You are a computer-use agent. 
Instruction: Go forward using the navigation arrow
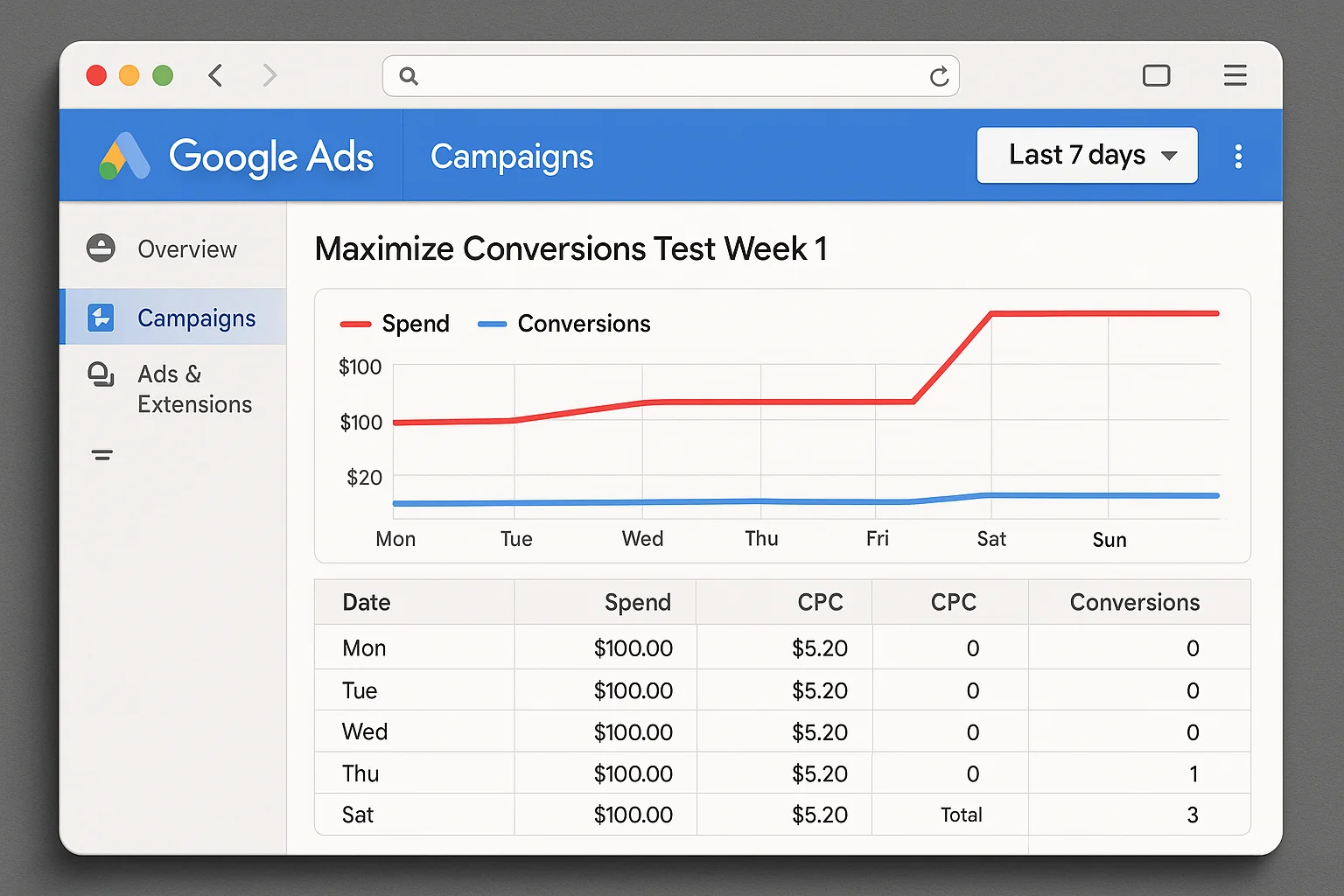point(269,75)
